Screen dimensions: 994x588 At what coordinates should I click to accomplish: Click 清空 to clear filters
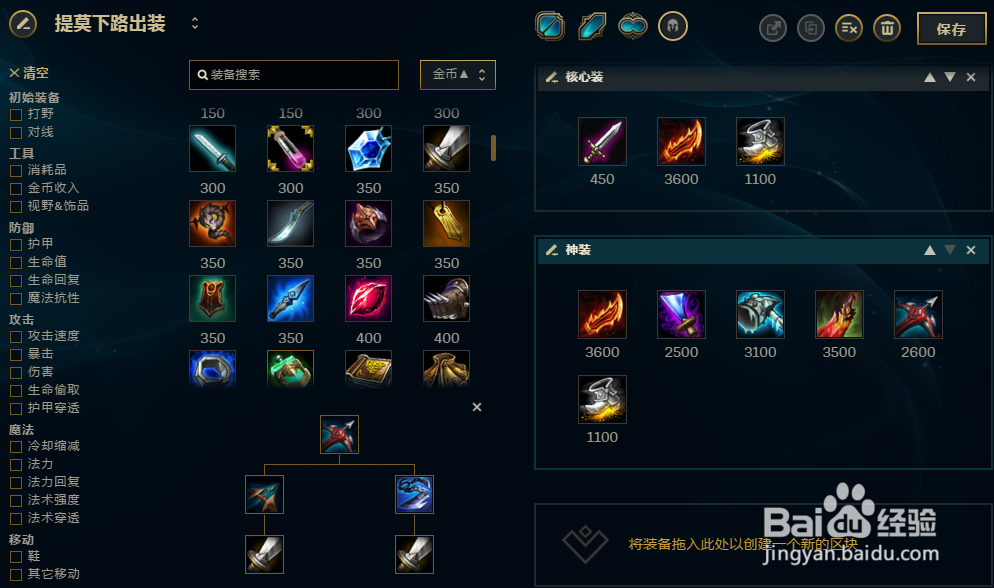coord(29,73)
